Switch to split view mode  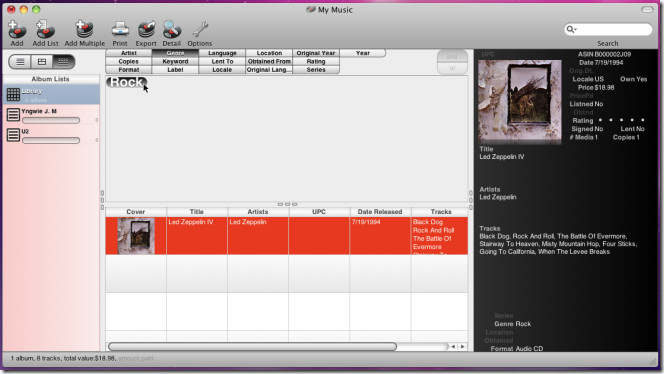[x=42, y=62]
